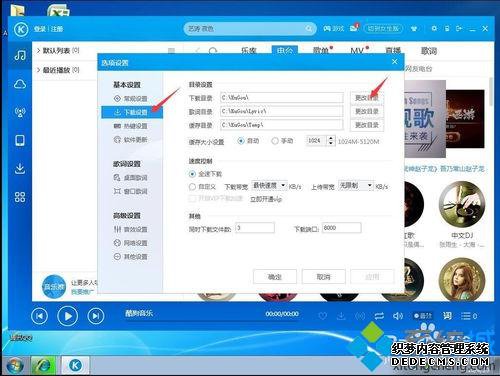Click the 下载目录 path field

(282, 98)
